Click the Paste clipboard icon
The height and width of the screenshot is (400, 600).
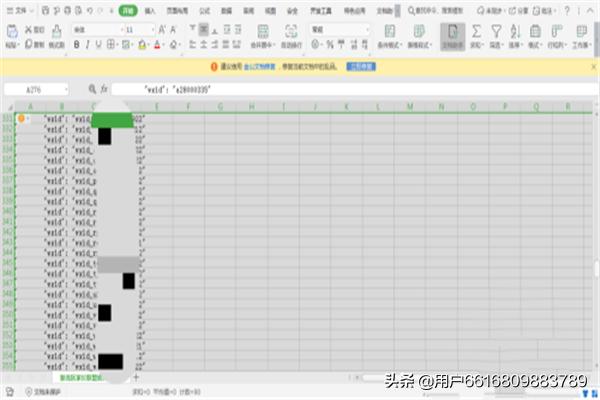pos(12,31)
